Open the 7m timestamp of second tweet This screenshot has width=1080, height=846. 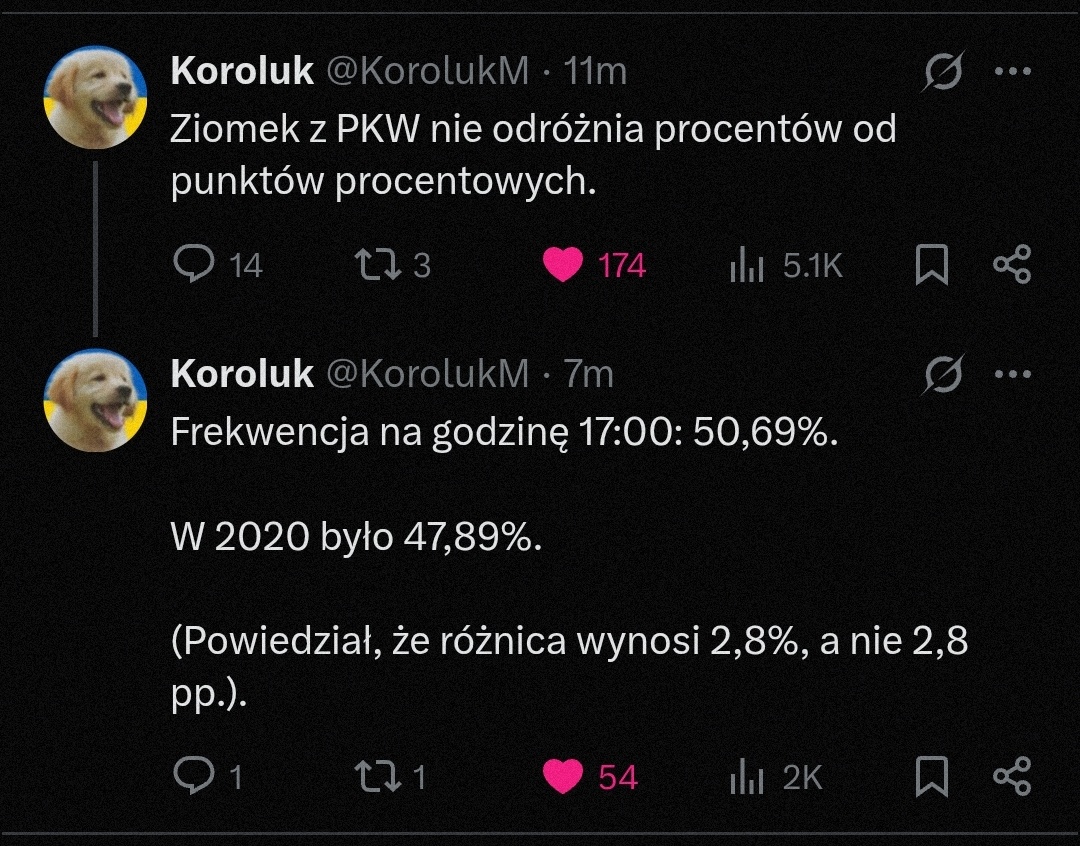(589, 374)
